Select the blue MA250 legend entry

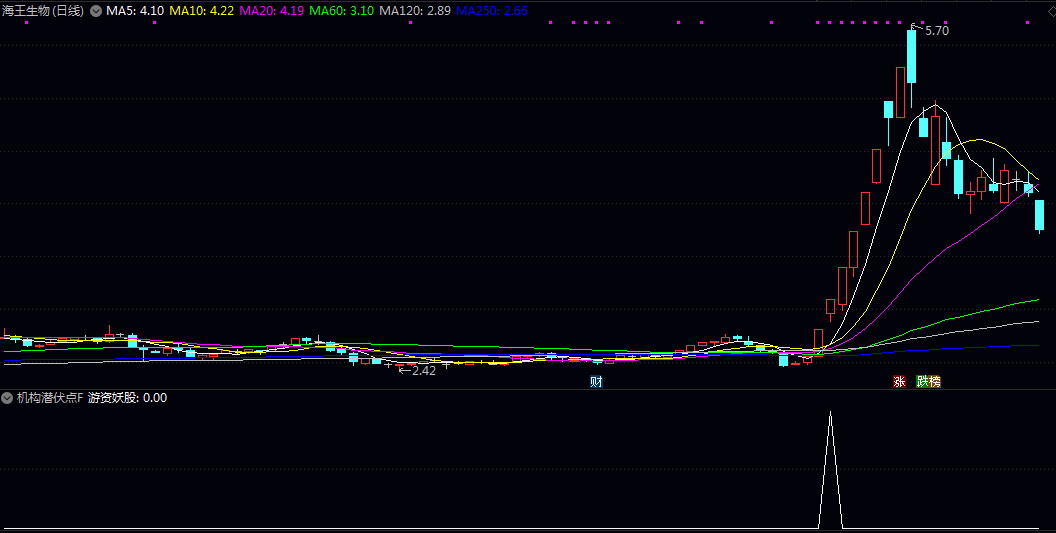click(492, 11)
